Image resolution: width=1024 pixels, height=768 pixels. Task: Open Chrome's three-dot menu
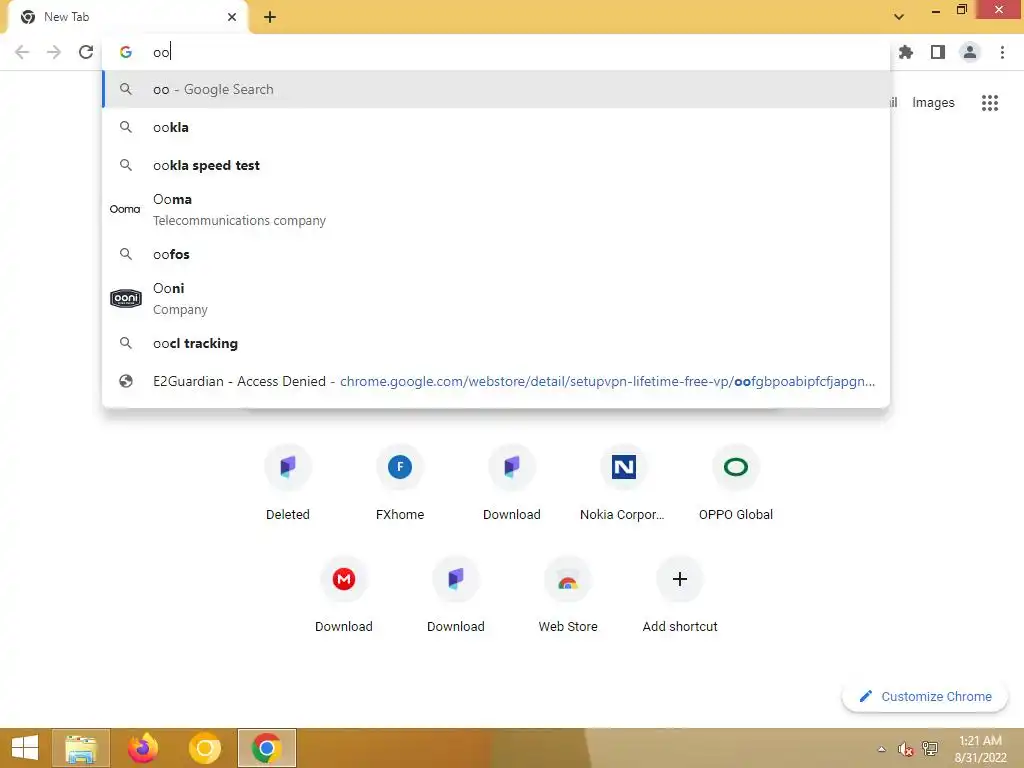point(1002,52)
